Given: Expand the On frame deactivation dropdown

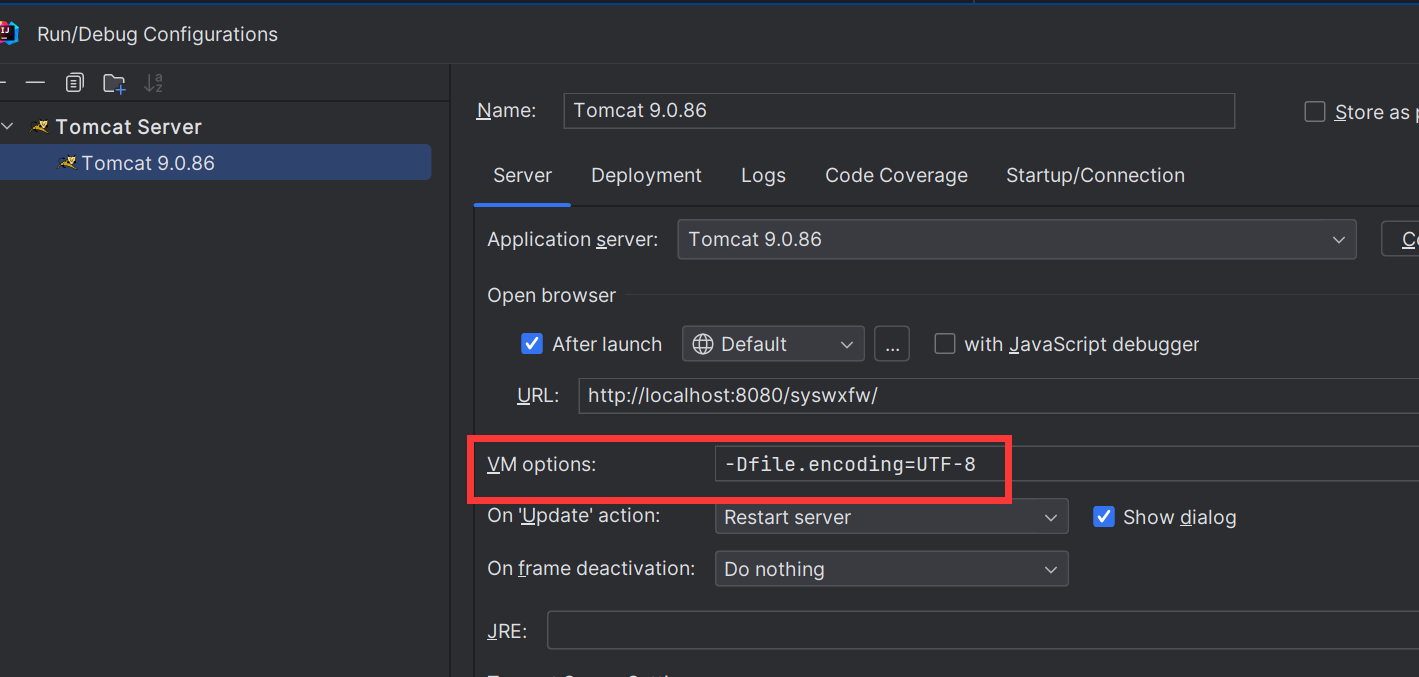Looking at the screenshot, I should click(x=890, y=569).
